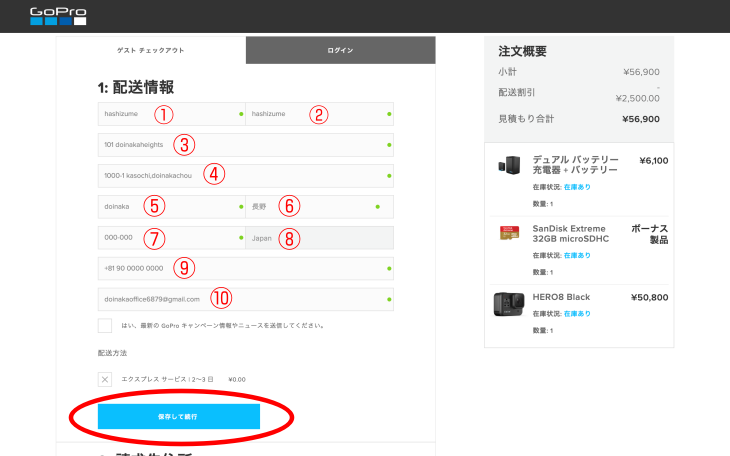Click the 配送割引 amount ¥2,500.00
This screenshot has width=730, height=456.
(x=637, y=98)
